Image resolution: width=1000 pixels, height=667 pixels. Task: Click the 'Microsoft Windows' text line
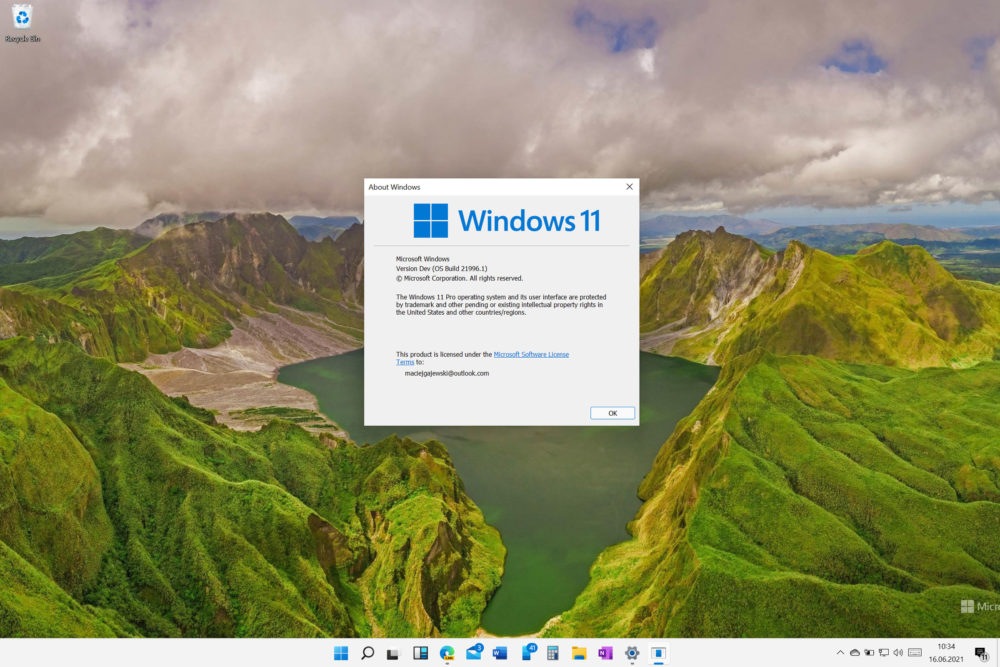pos(422,259)
